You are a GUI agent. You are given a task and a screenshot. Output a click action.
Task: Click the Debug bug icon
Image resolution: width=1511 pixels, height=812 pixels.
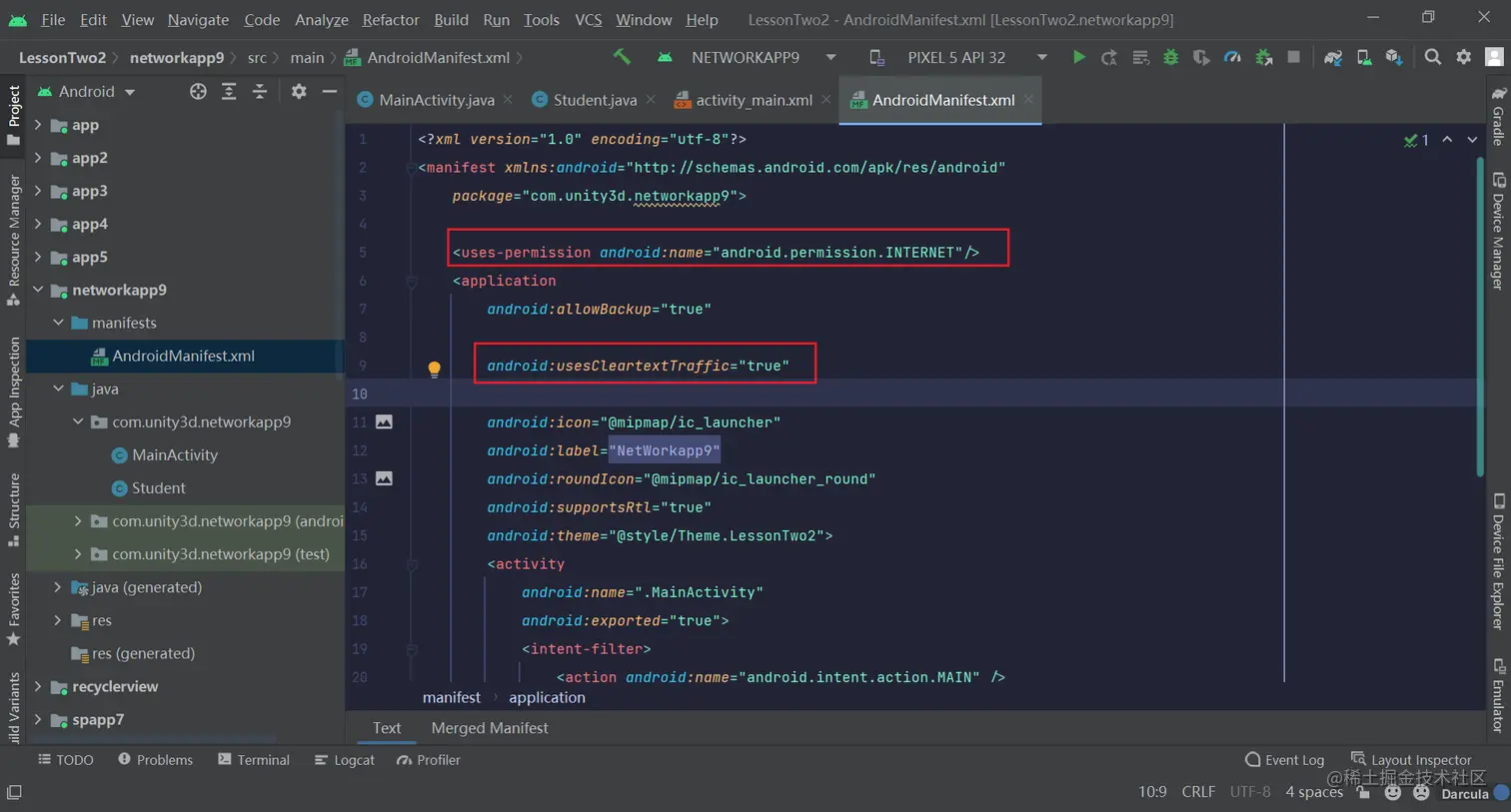click(x=1170, y=57)
